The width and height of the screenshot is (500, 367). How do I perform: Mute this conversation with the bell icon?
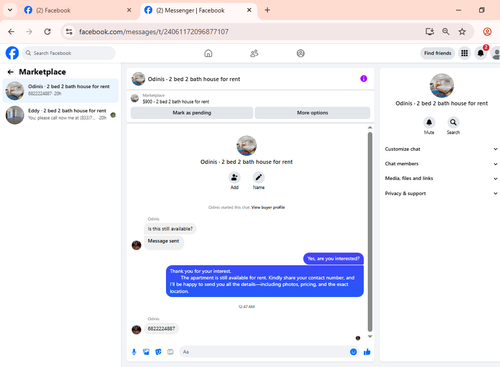[x=429, y=122]
